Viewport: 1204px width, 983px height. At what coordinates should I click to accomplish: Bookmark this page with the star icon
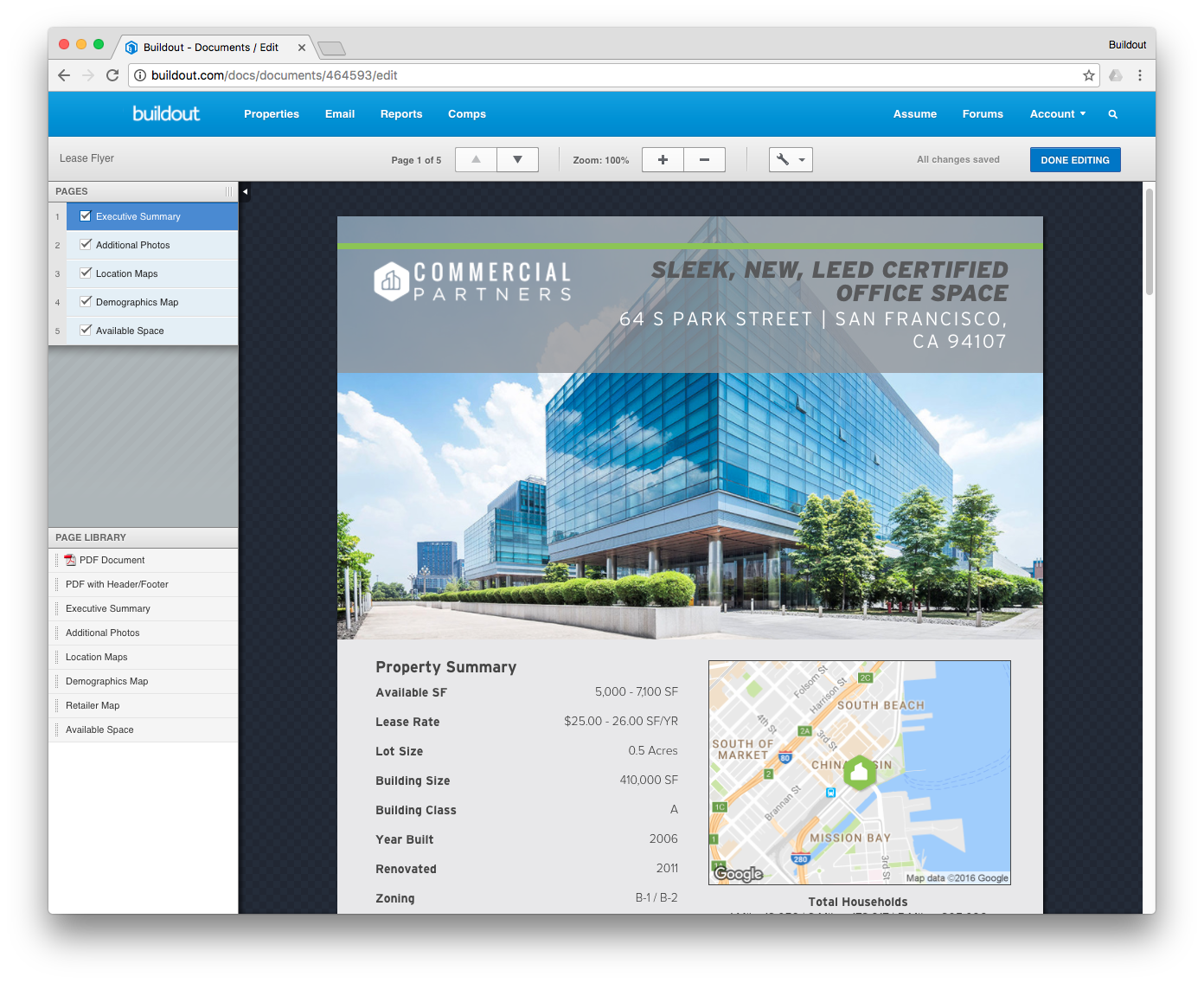point(1088,75)
